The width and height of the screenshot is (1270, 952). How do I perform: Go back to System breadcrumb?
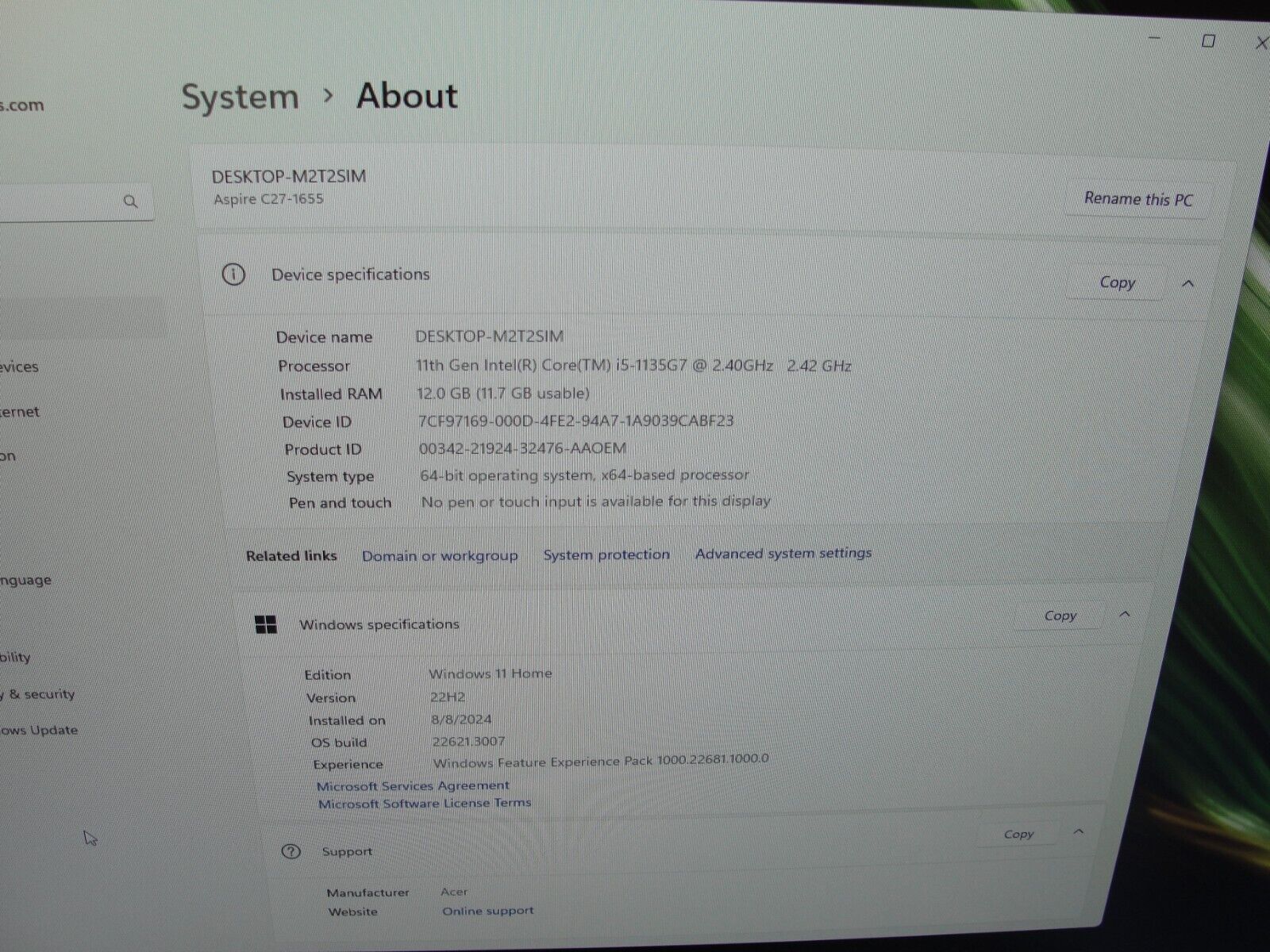click(x=240, y=97)
